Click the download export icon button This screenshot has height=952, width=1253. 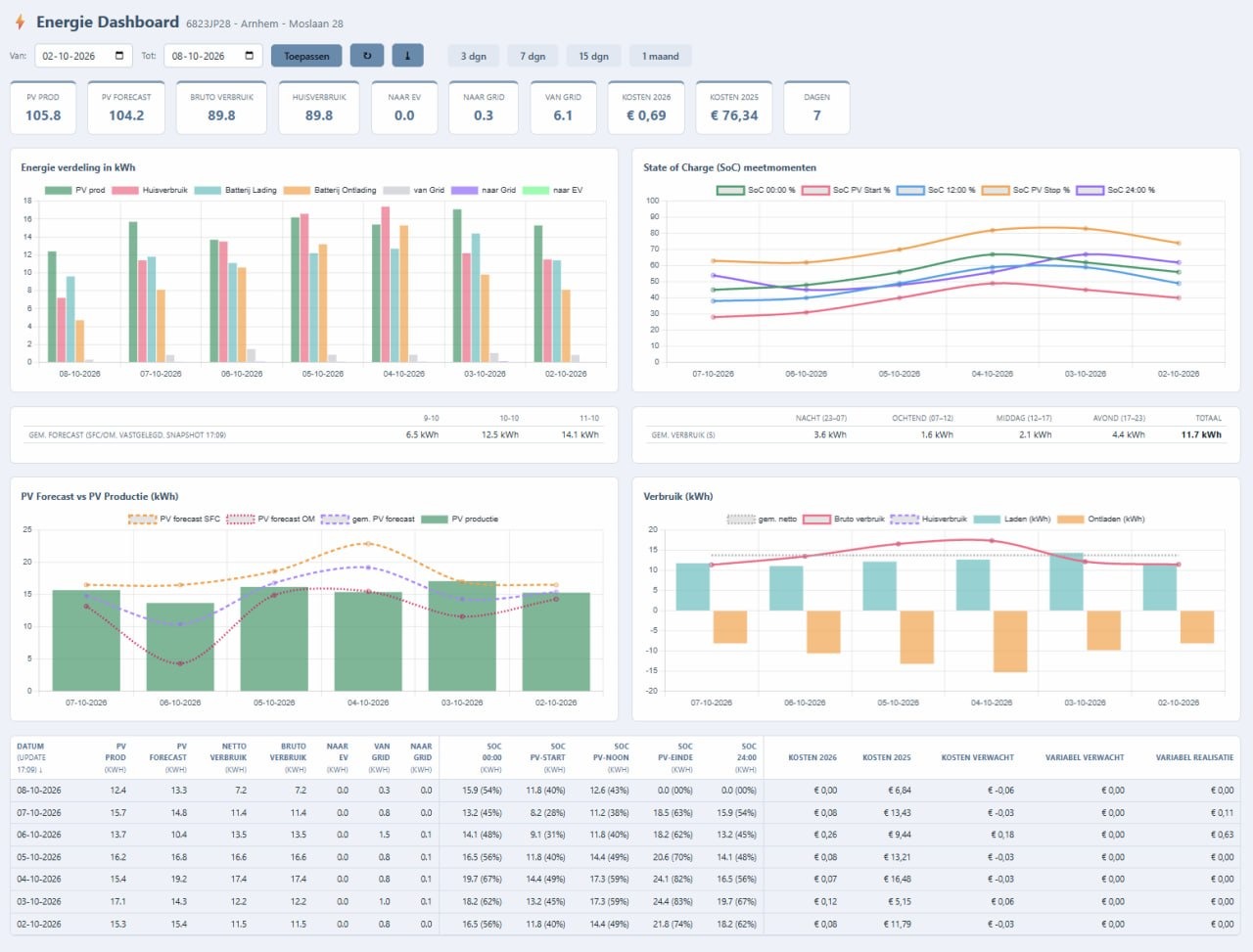click(x=407, y=56)
